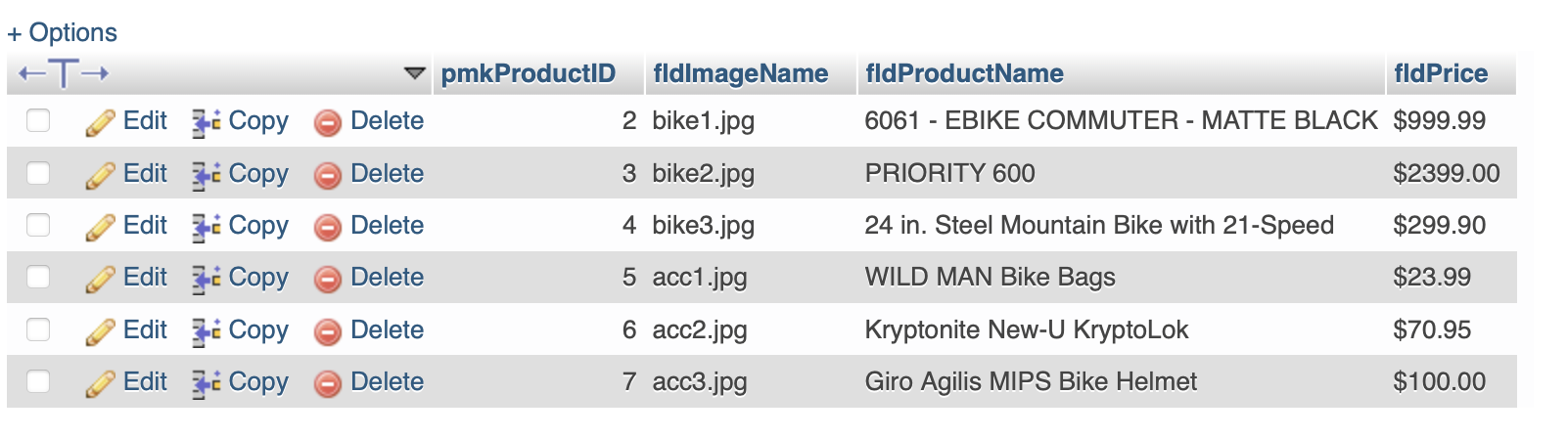This screenshot has height=438, width=1568.
Task: Click red Delete icon for Giro Agilis helmet row
Action: pyautogui.click(x=327, y=383)
